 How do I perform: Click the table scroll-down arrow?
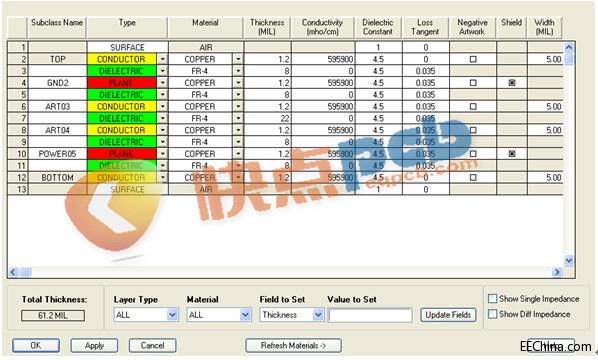(x=569, y=260)
